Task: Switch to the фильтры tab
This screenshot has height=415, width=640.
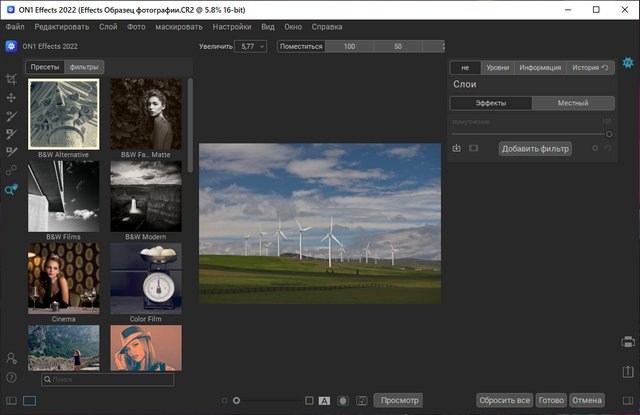Action: (x=84, y=67)
